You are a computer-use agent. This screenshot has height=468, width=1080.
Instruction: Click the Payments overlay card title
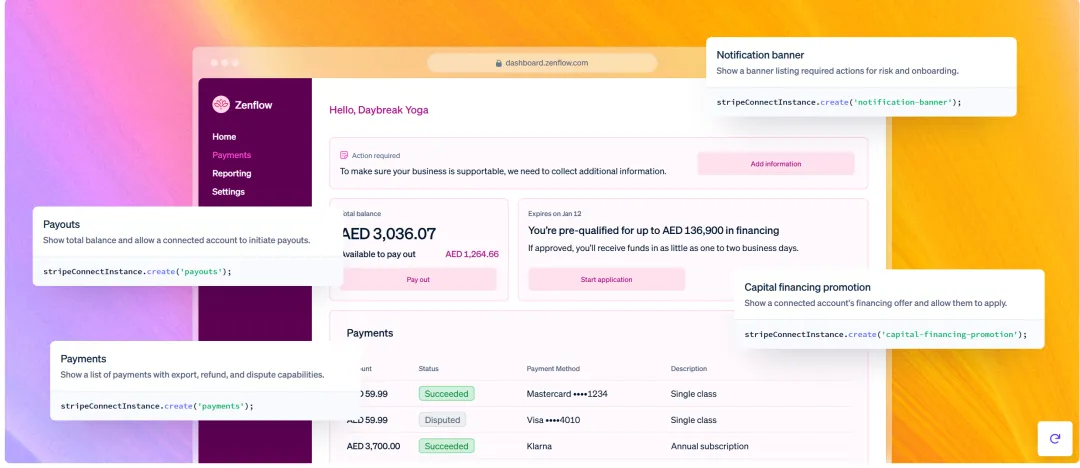pyautogui.click(x=83, y=358)
